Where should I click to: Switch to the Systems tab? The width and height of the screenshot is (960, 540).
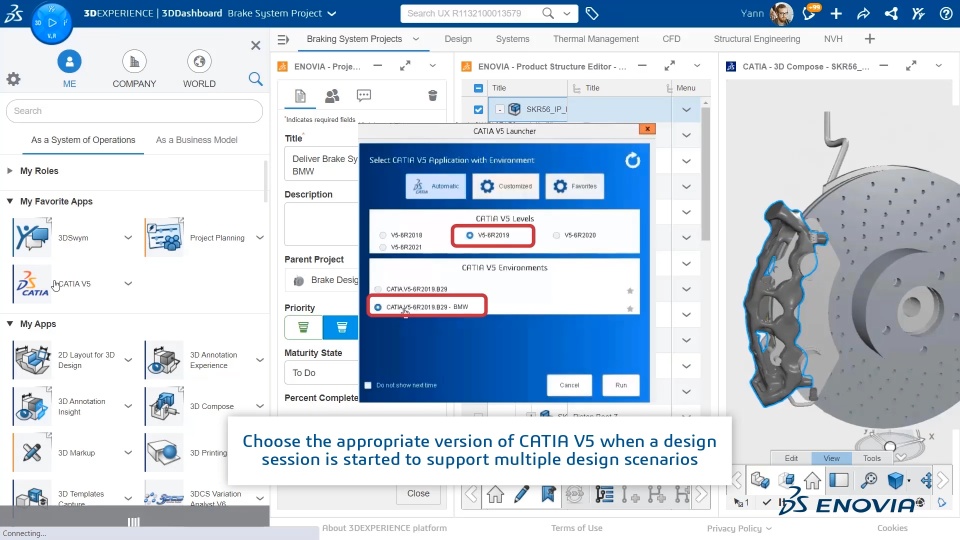tap(512, 39)
